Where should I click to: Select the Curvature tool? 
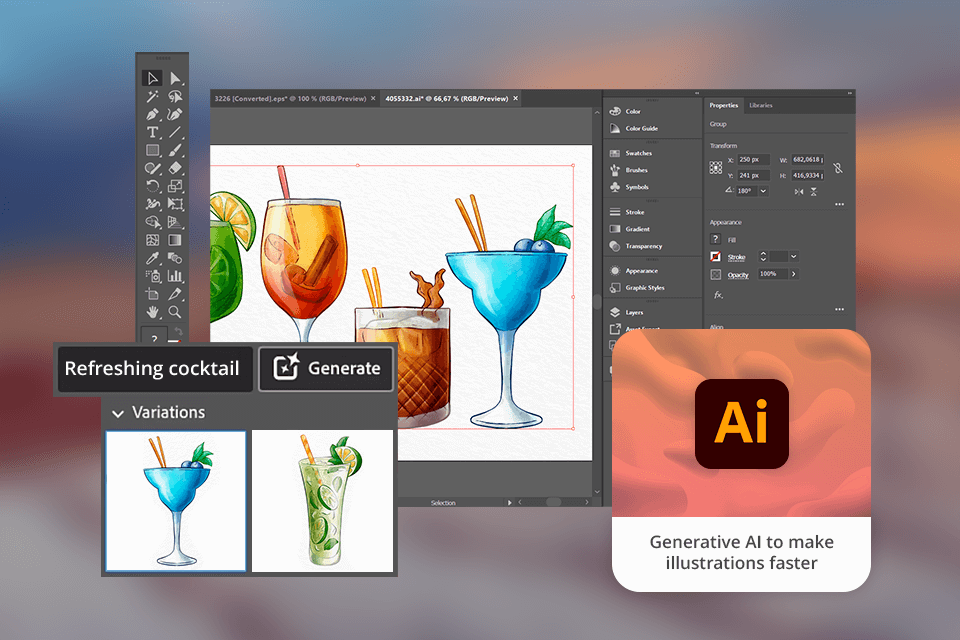(x=175, y=114)
